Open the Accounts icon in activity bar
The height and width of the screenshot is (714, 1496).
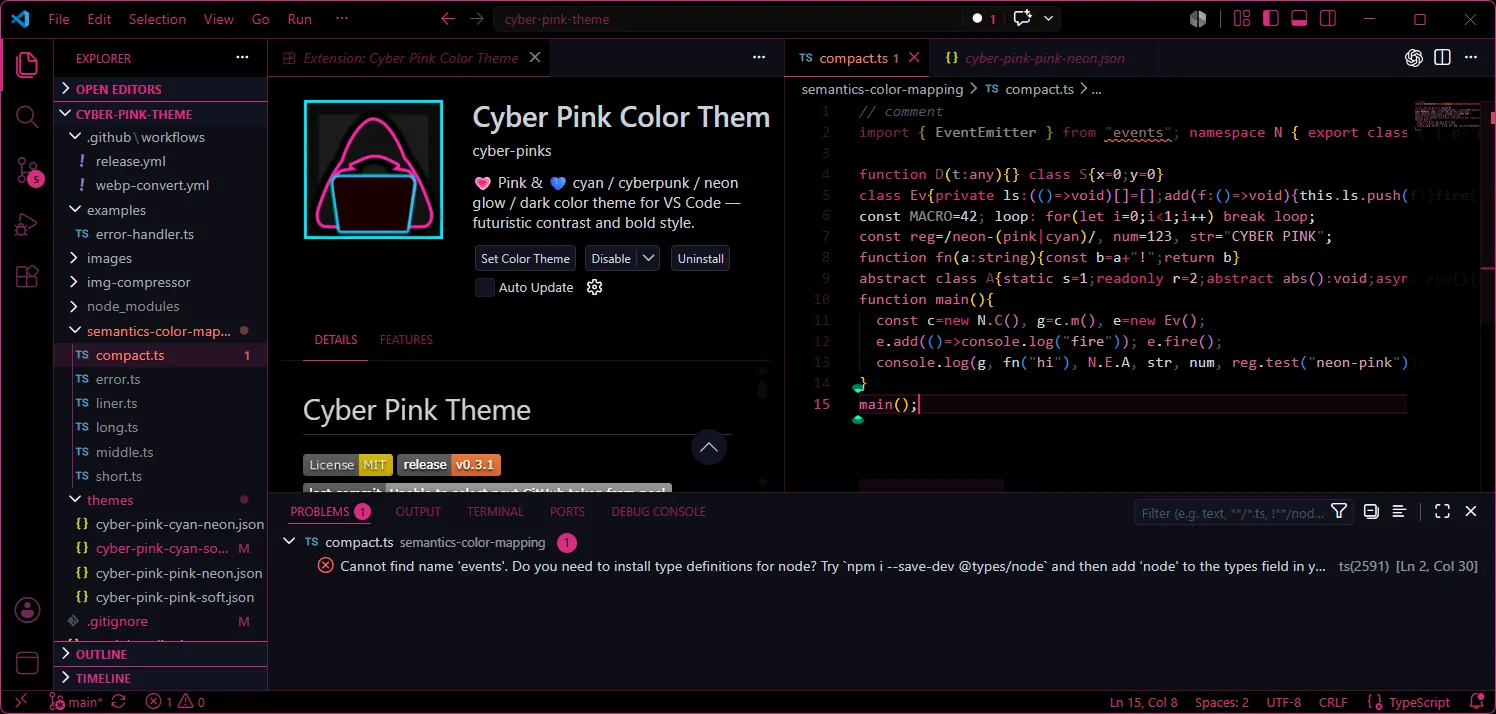pyautogui.click(x=27, y=610)
